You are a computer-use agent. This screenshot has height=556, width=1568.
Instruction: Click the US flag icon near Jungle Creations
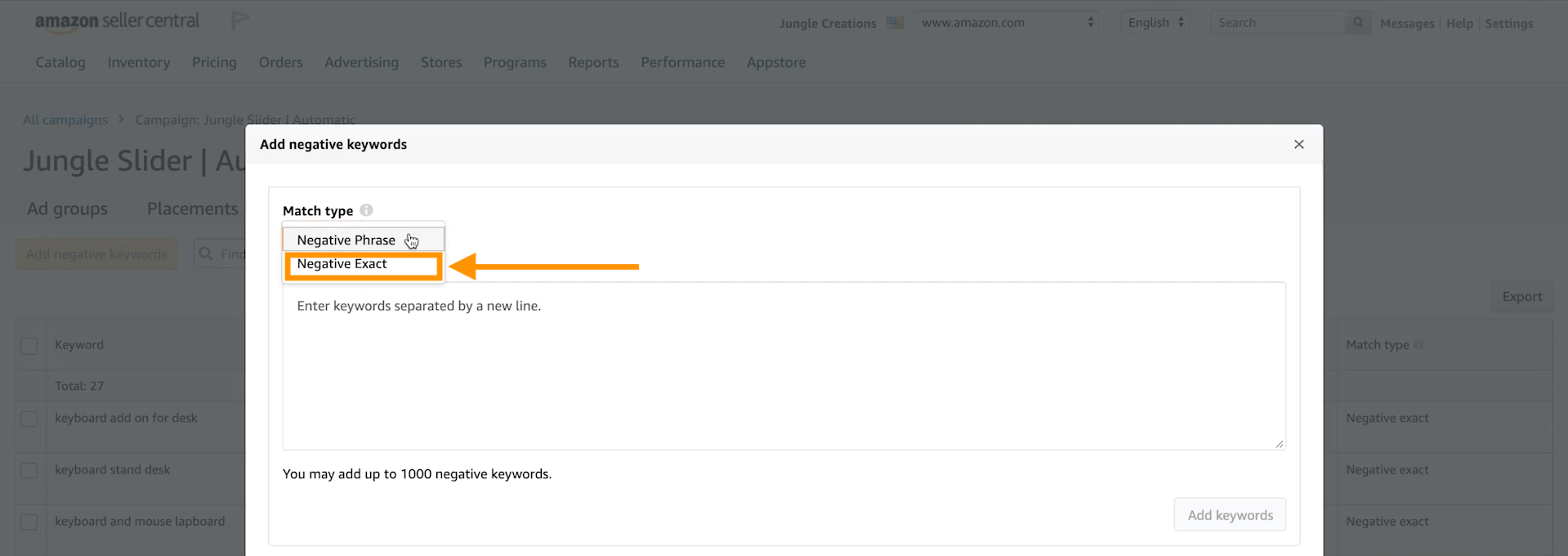click(895, 23)
